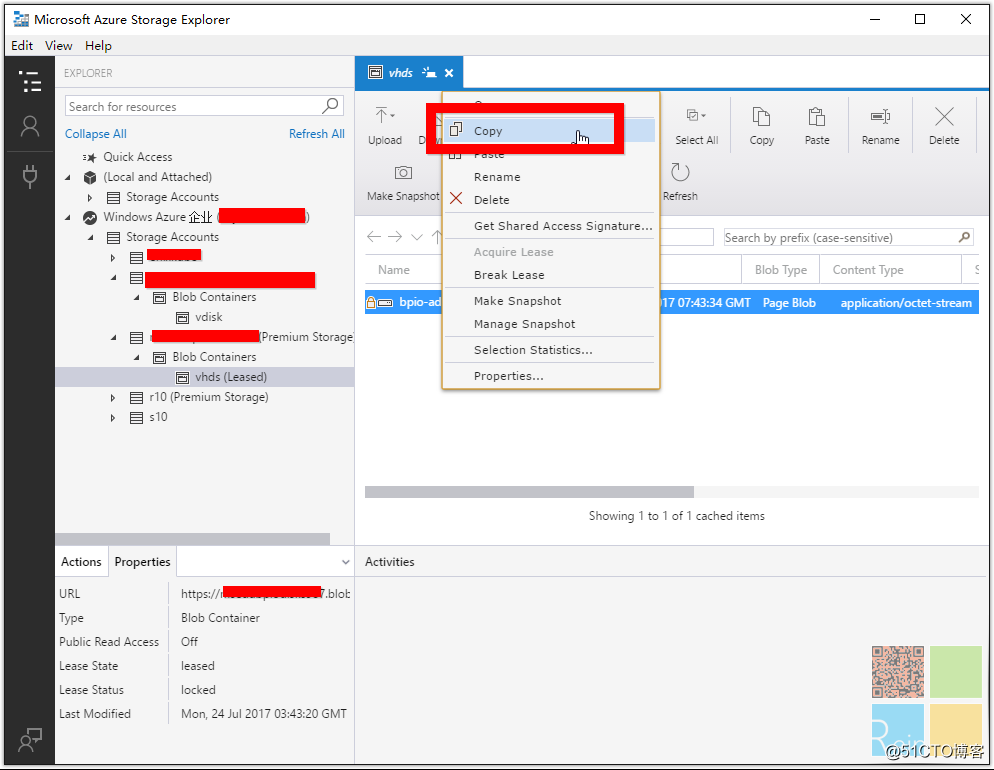Open the properties panel dropdown chevron

pyautogui.click(x=345, y=562)
